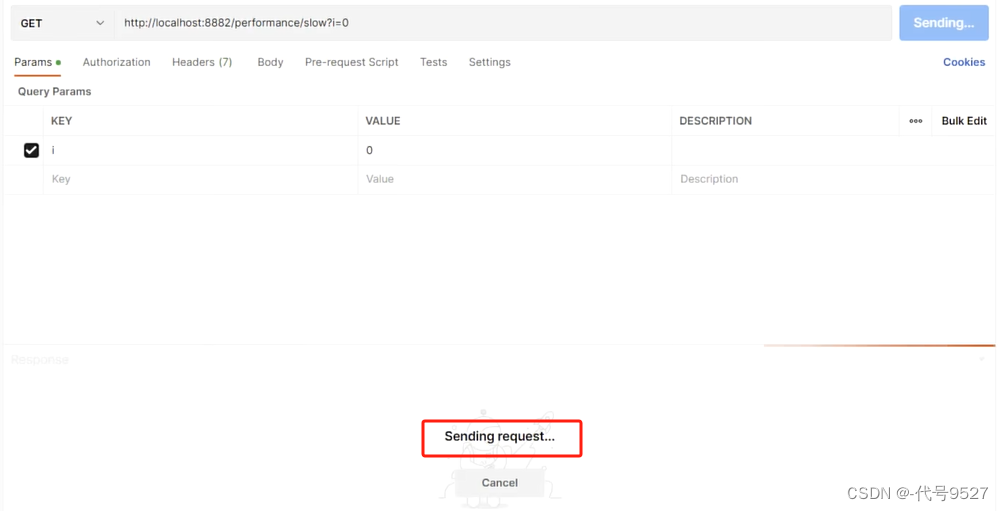The width and height of the screenshot is (1004, 511).
Task: Uncheck the checkbox for param i
Action: click(x=31, y=150)
